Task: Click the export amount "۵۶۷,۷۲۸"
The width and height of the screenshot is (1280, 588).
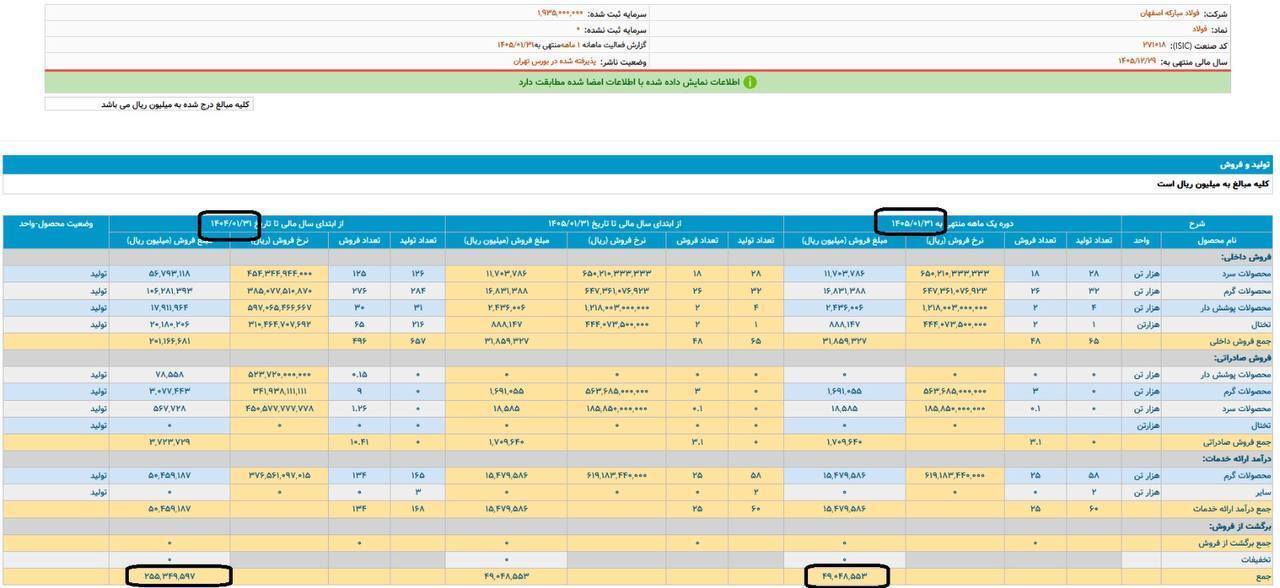Action: [x=169, y=408]
